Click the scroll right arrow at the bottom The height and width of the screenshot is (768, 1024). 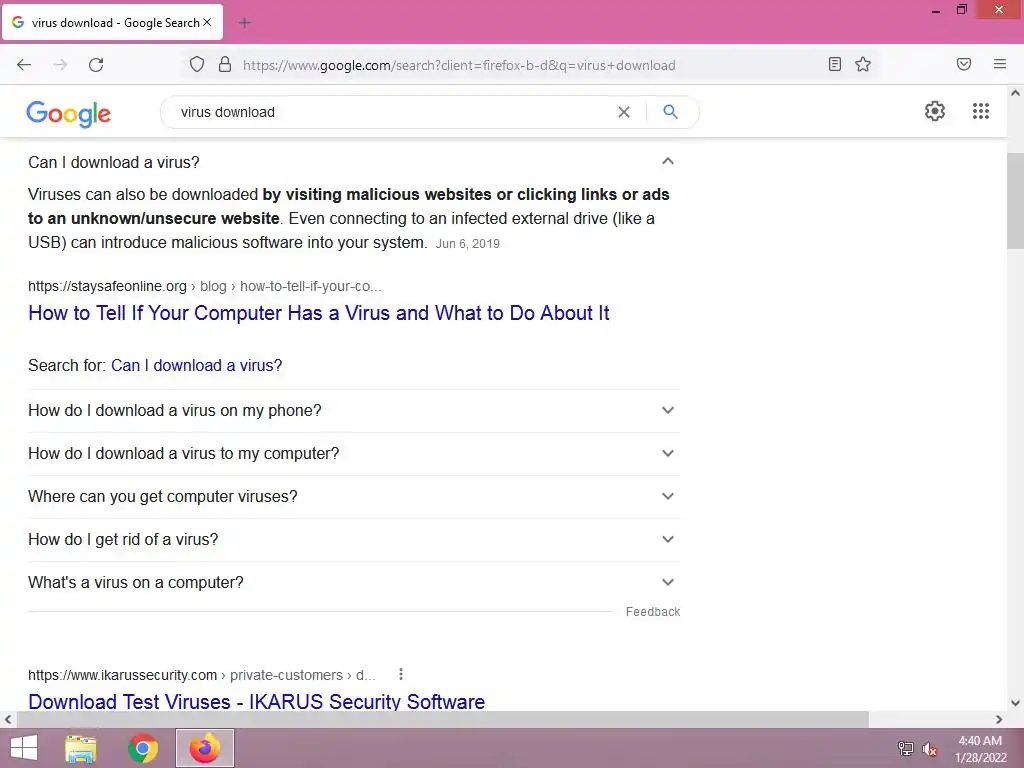coord(999,719)
